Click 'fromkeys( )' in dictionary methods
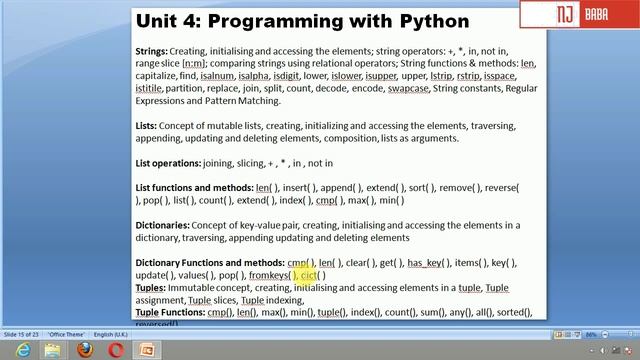Image resolution: width=640 pixels, height=360 pixels. (x=273, y=276)
